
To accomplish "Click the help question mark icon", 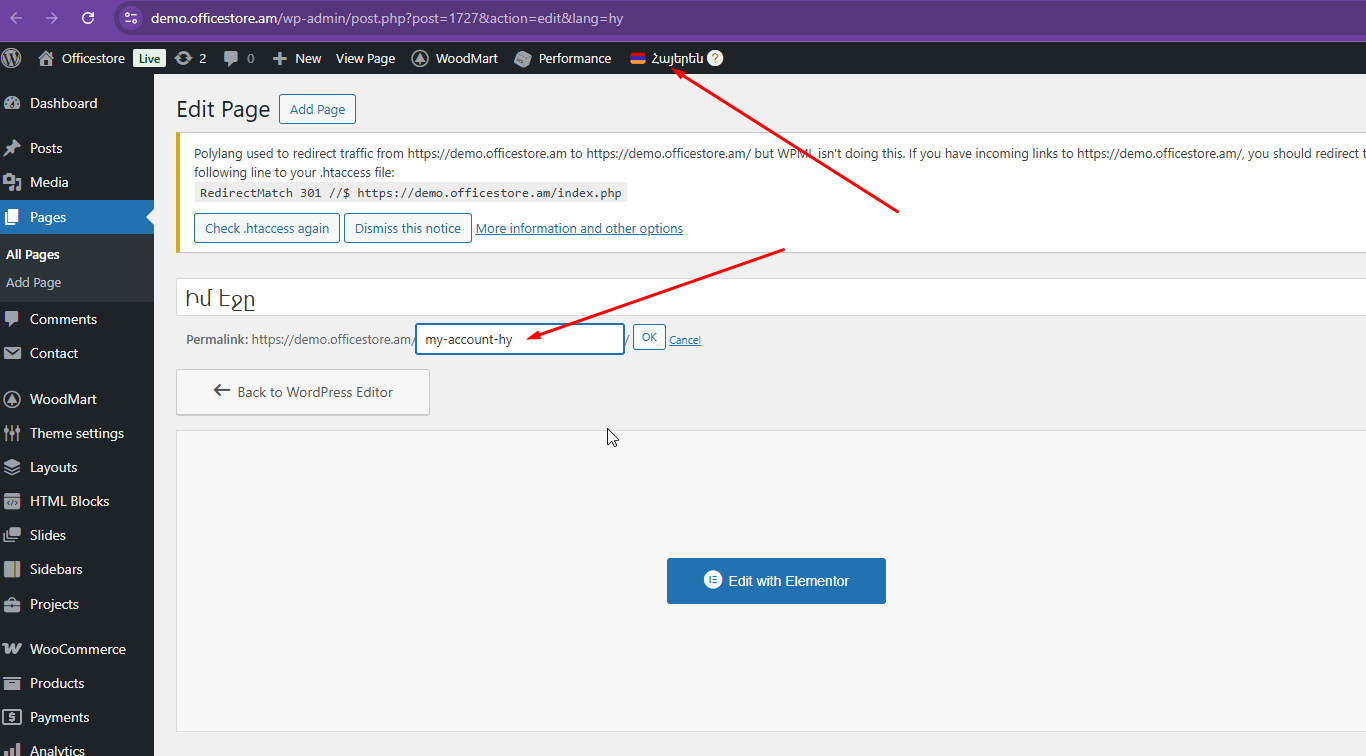I will coord(715,58).
